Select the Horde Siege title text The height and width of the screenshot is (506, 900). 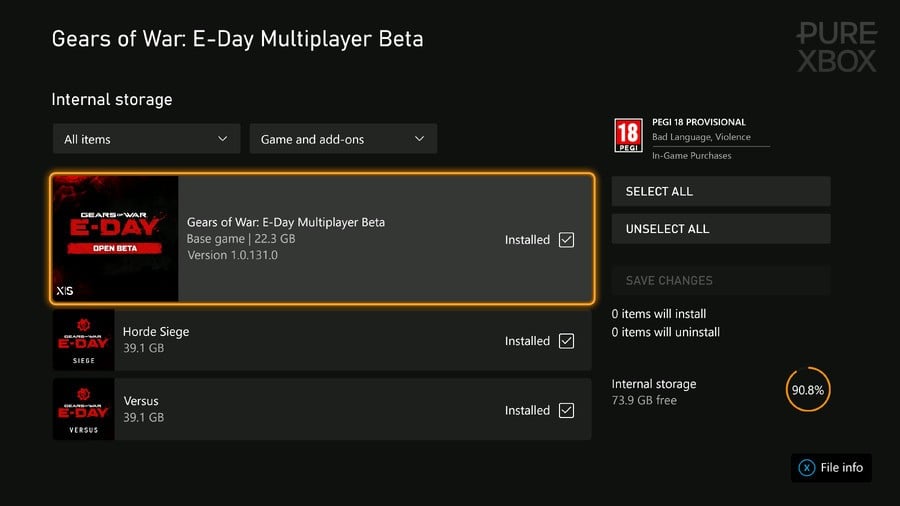tap(156, 332)
